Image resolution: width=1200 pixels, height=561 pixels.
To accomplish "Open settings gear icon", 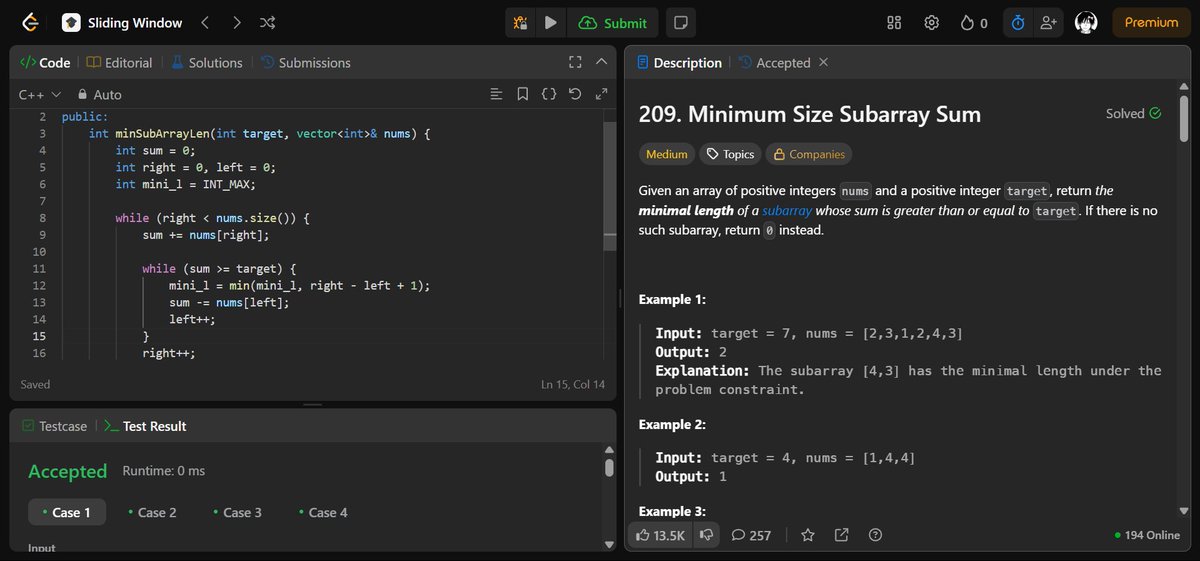I will (x=931, y=22).
